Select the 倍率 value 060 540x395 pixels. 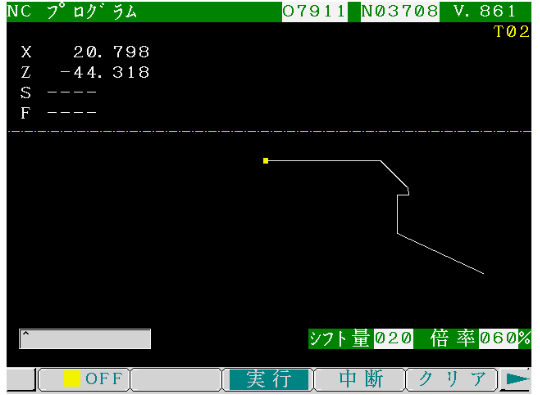coord(498,338)
